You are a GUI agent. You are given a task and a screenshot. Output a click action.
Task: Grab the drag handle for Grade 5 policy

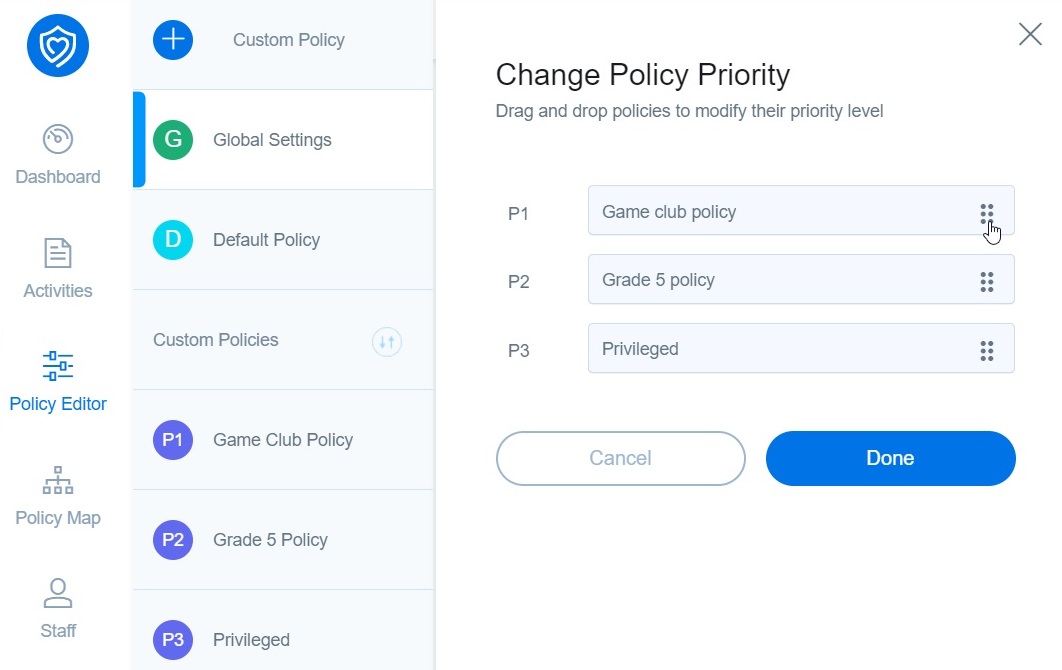pos(987,280)
